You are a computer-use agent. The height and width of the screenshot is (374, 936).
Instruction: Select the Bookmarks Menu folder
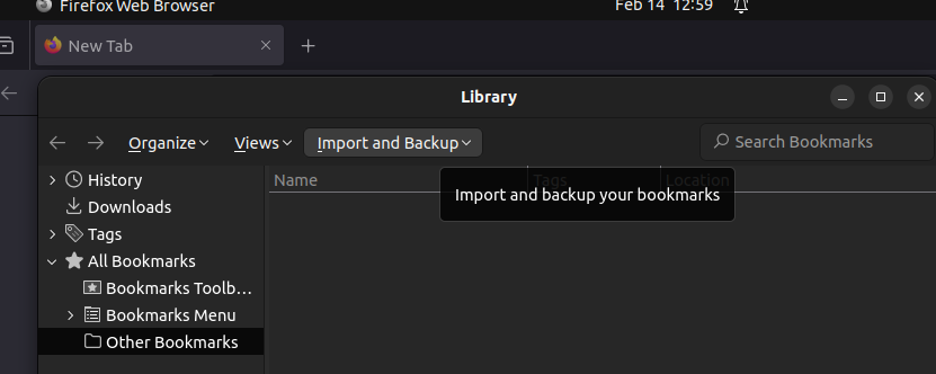pyautogui.click(x=171, y=315)
